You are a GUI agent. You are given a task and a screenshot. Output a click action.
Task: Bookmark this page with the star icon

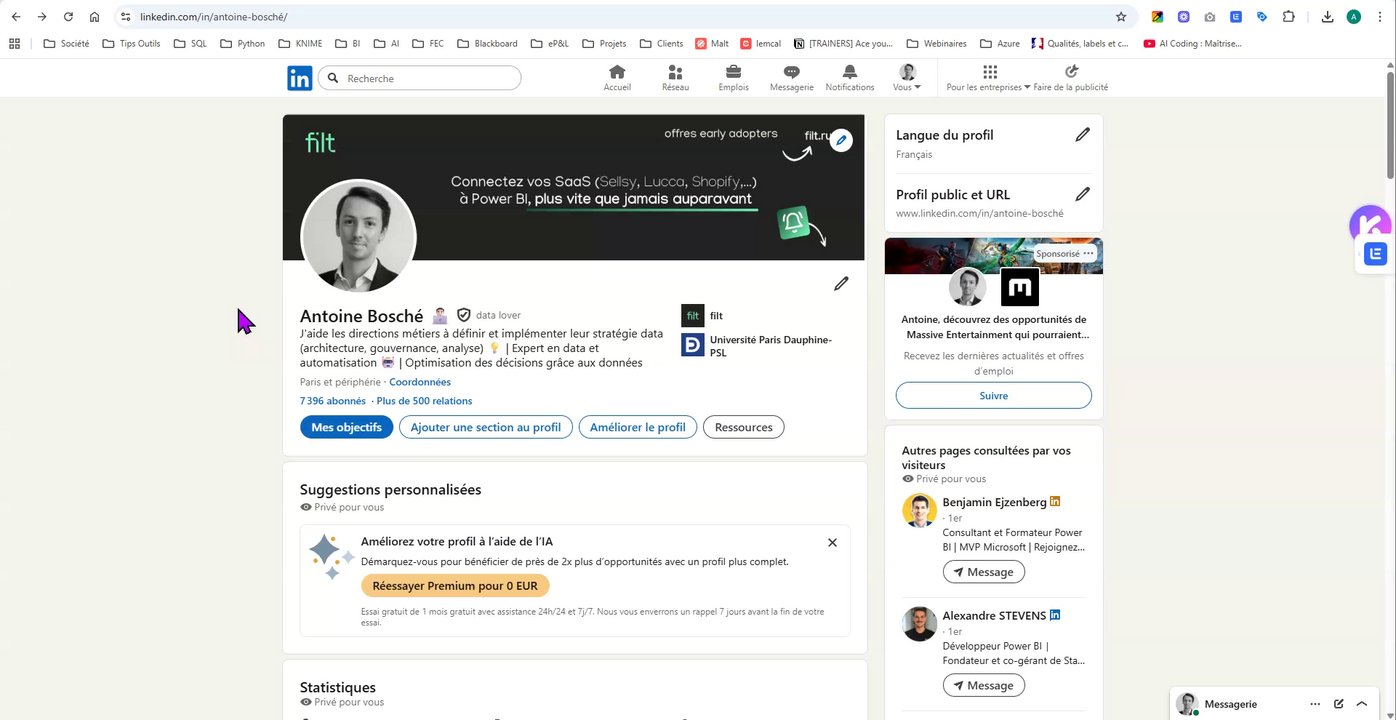pyautogui.click(x=1121, y=17)
